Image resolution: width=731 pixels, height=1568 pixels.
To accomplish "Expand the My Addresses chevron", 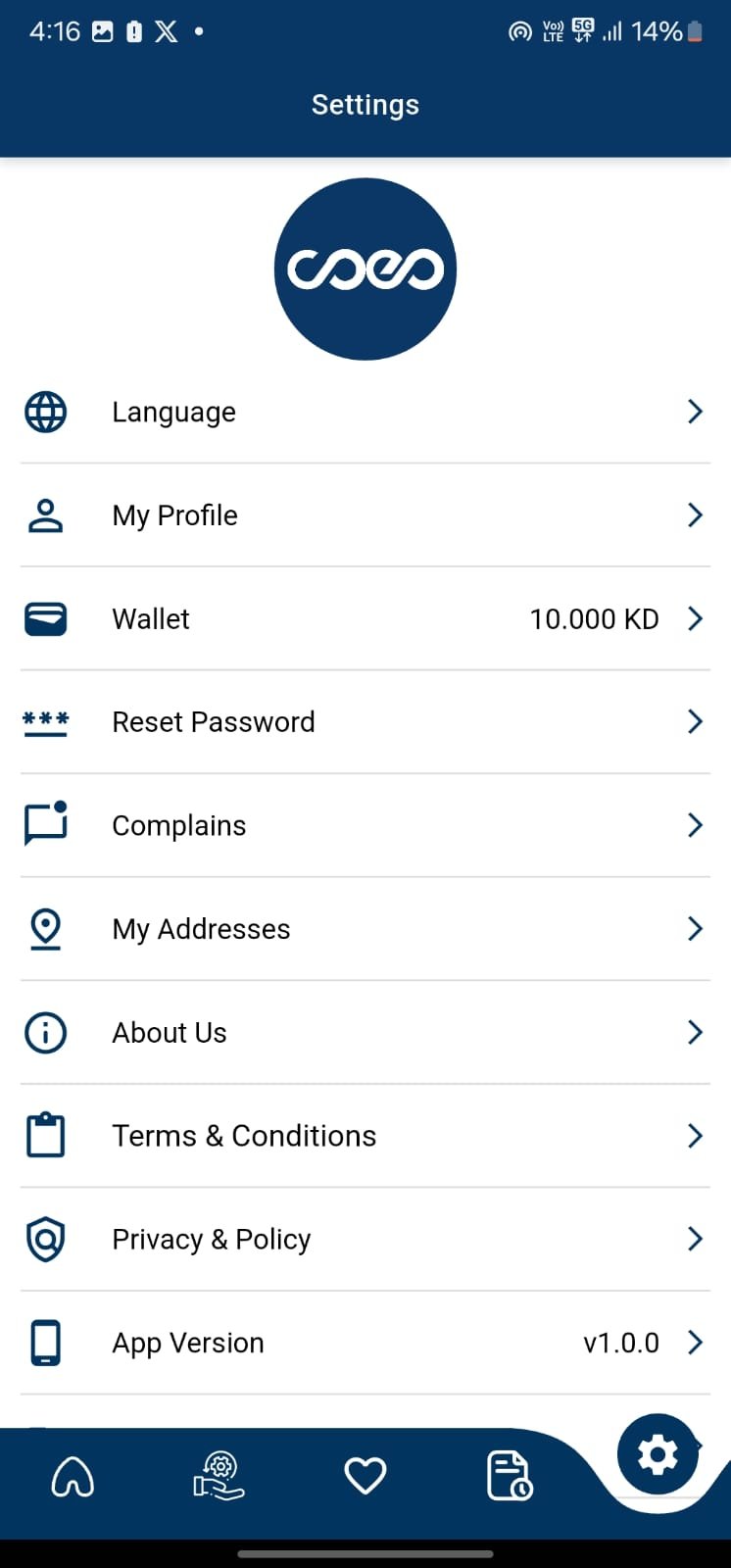I will pyautogui.click(x=695, y=929).
